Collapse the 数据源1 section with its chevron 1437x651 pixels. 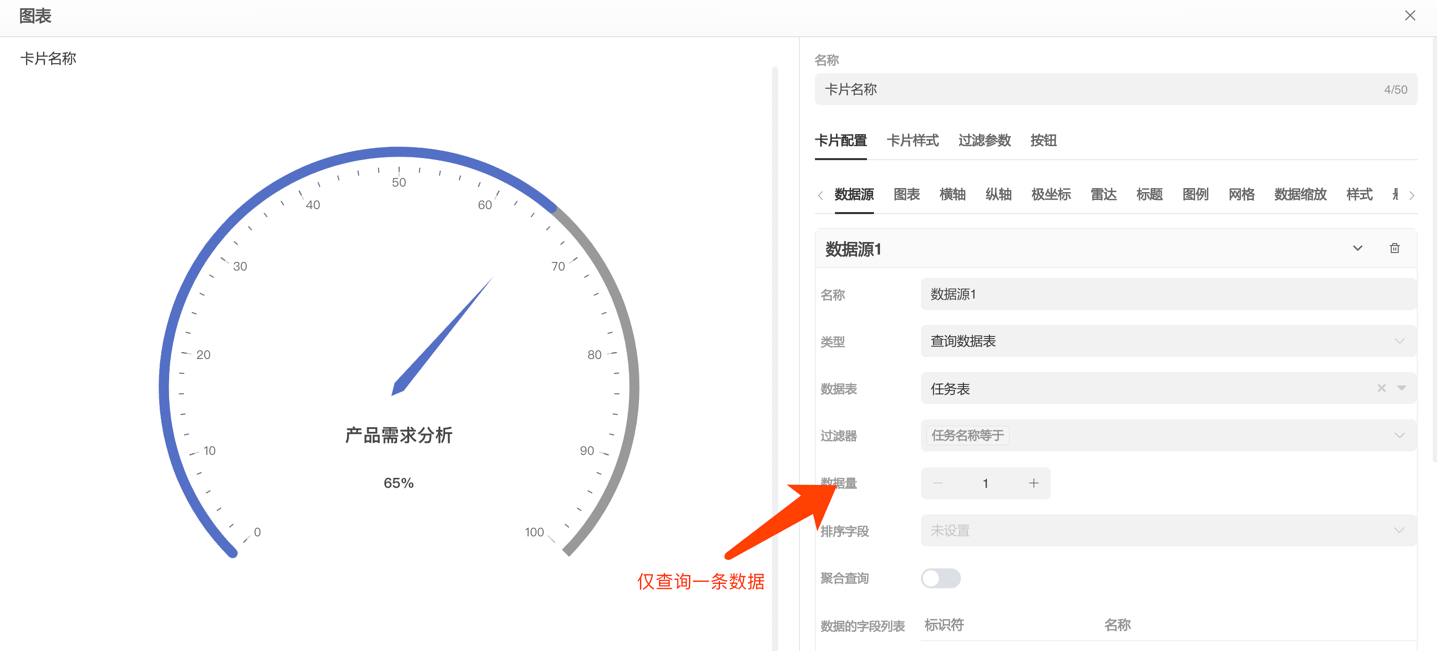[x=1357, y=247]
